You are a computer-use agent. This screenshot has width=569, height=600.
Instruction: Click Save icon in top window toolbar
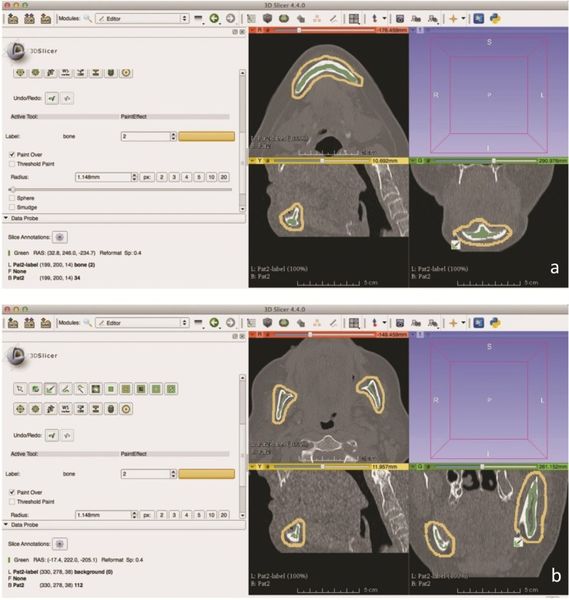[46, 18]
